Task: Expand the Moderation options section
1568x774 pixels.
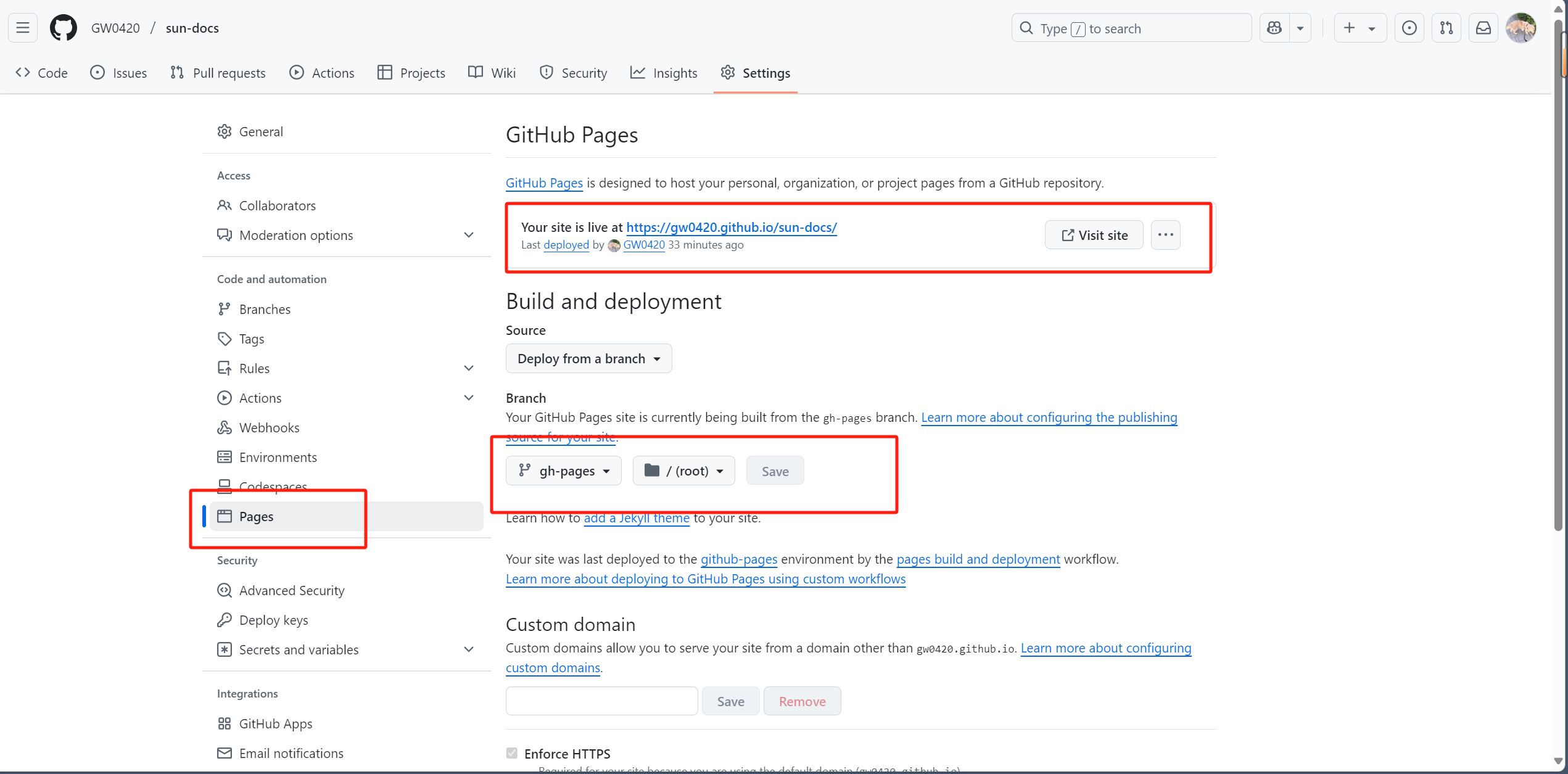Action: click(x=469, y=235)
